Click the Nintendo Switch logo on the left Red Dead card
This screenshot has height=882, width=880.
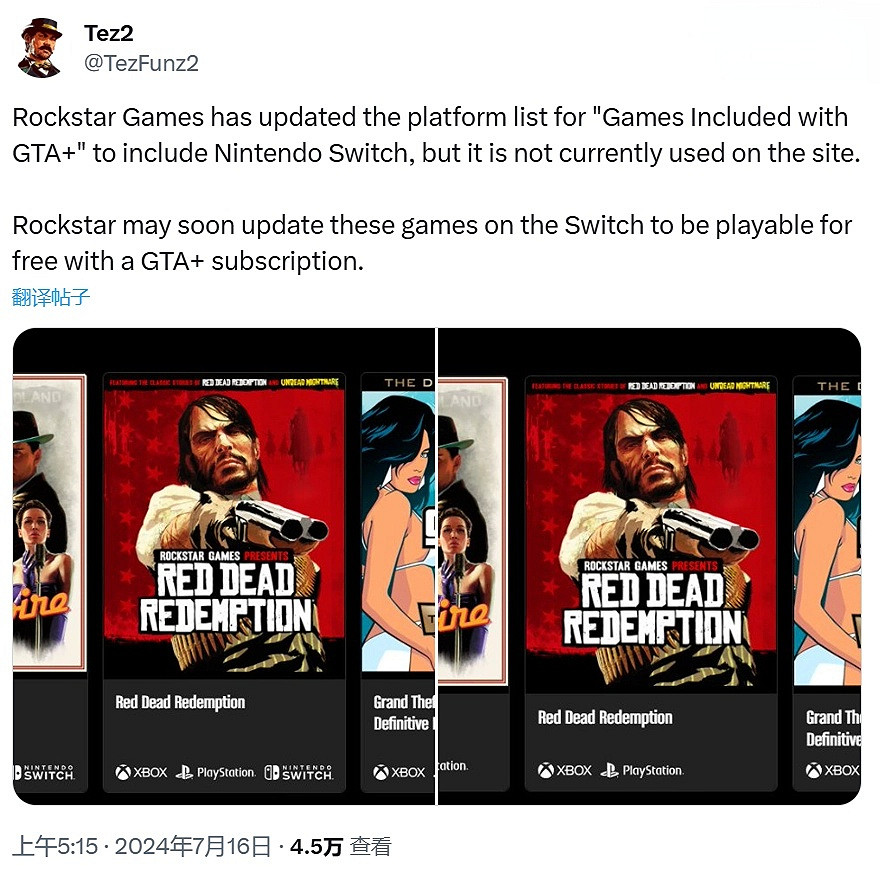[x=299, y=771]
